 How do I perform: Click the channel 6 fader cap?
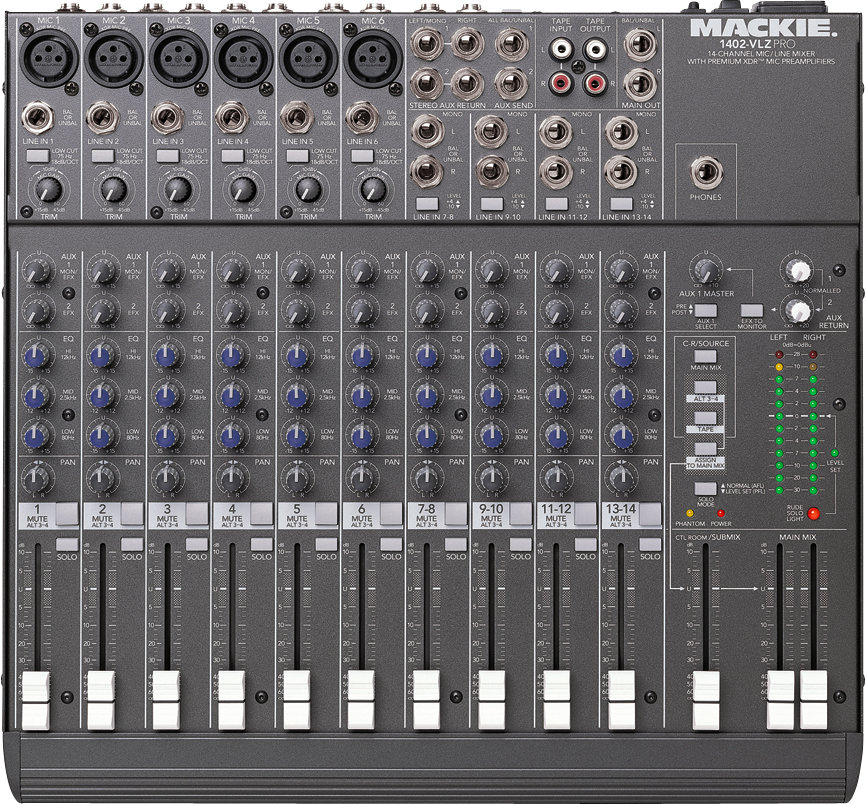361,700
